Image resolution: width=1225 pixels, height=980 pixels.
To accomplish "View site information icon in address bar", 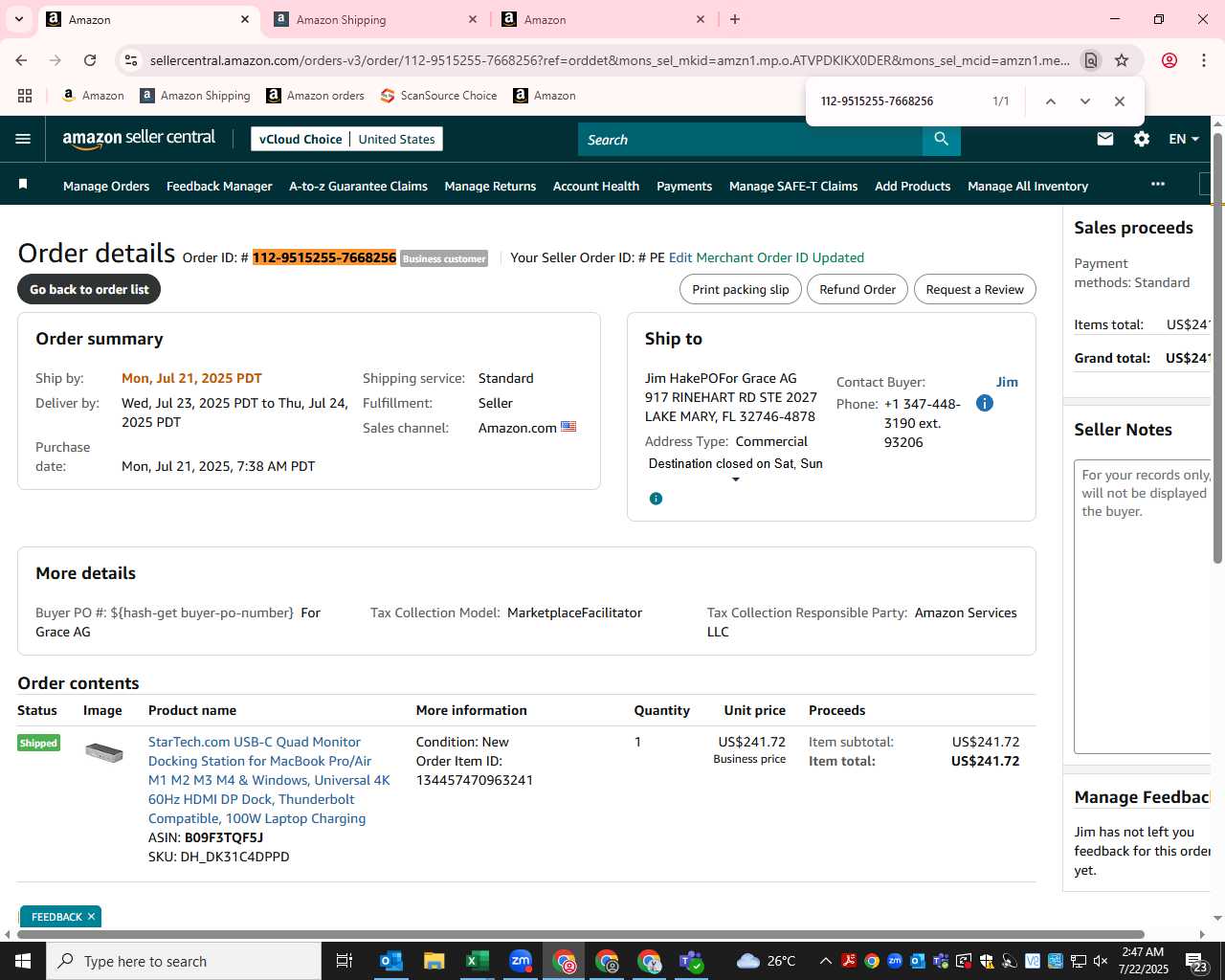I will (x=131, y=60).
